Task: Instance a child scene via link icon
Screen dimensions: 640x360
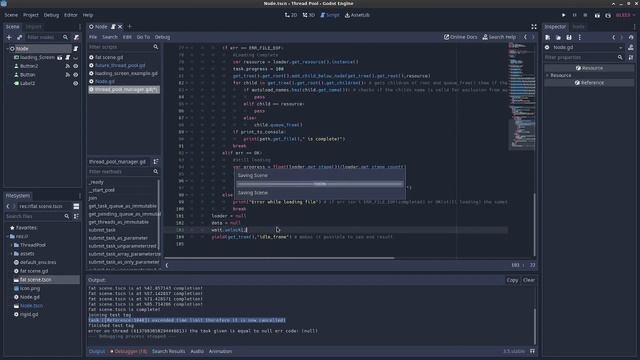Action: [19, 37]
